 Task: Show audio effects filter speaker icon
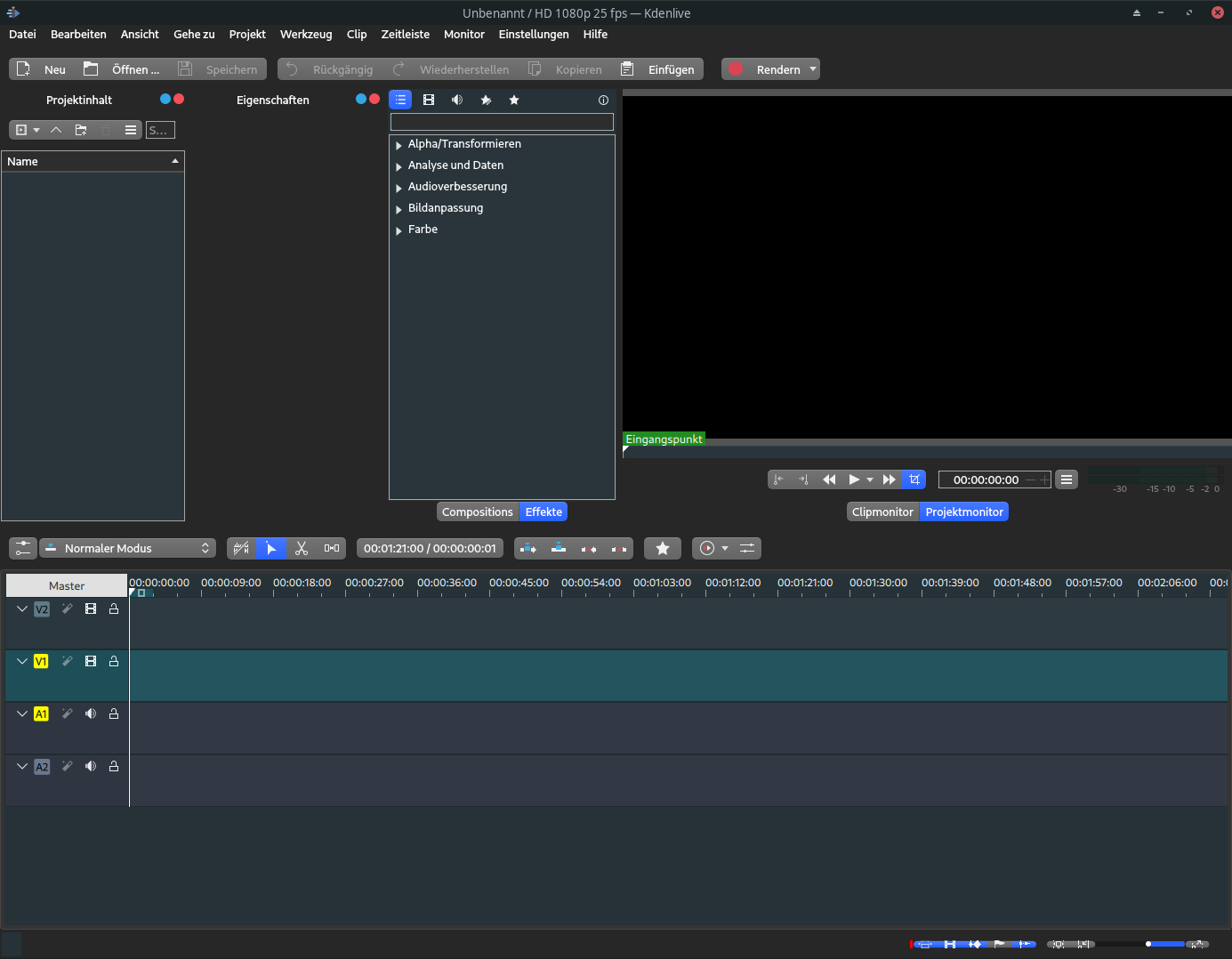(x=457, y=101)
